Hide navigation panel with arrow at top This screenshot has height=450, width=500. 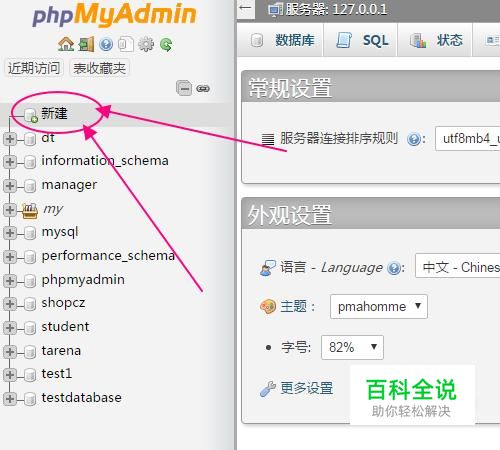245,8
